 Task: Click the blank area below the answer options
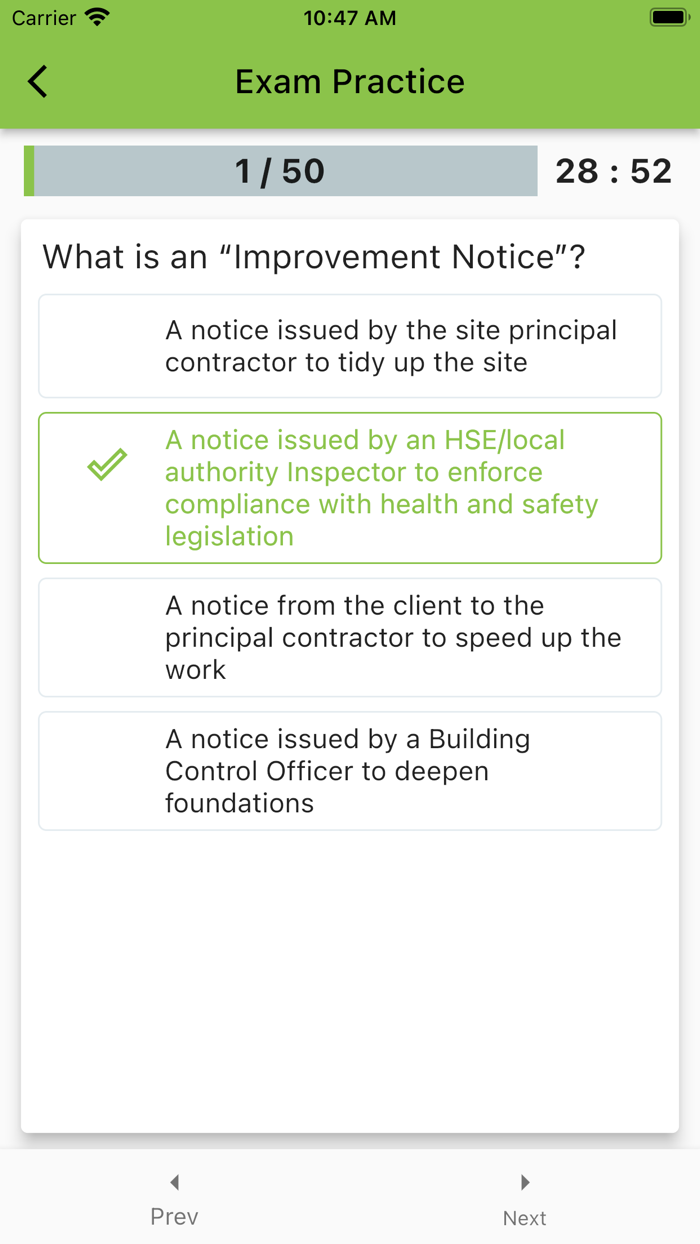350,980
